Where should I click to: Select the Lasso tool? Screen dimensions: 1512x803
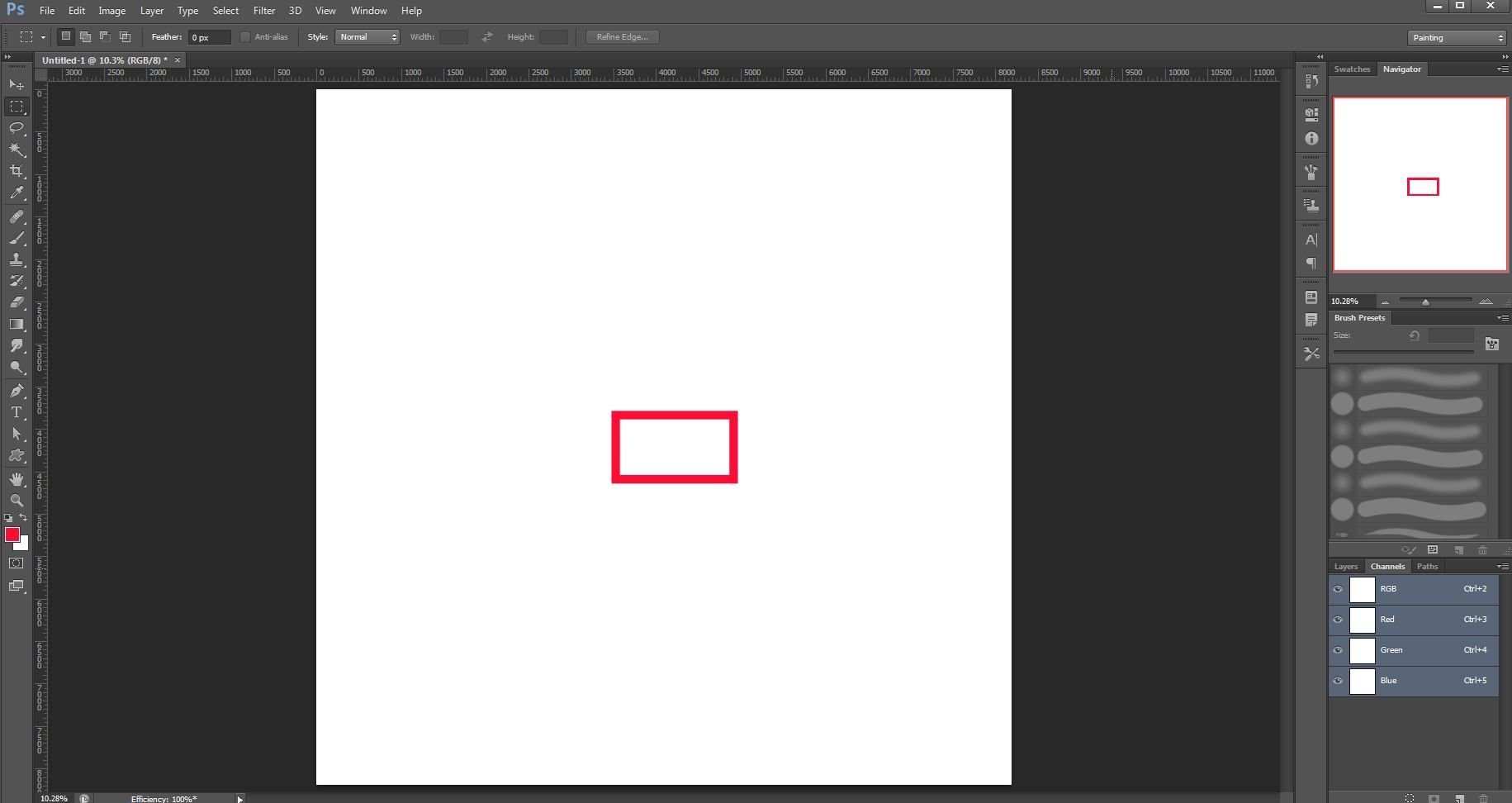tap(17, 128)
